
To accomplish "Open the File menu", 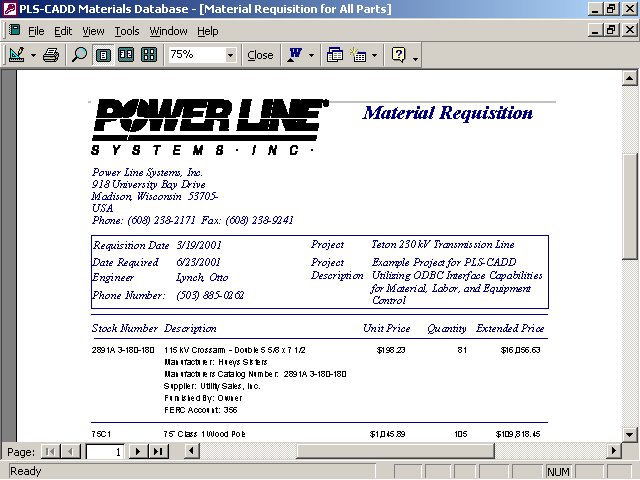I will click(x=36, y=31).
